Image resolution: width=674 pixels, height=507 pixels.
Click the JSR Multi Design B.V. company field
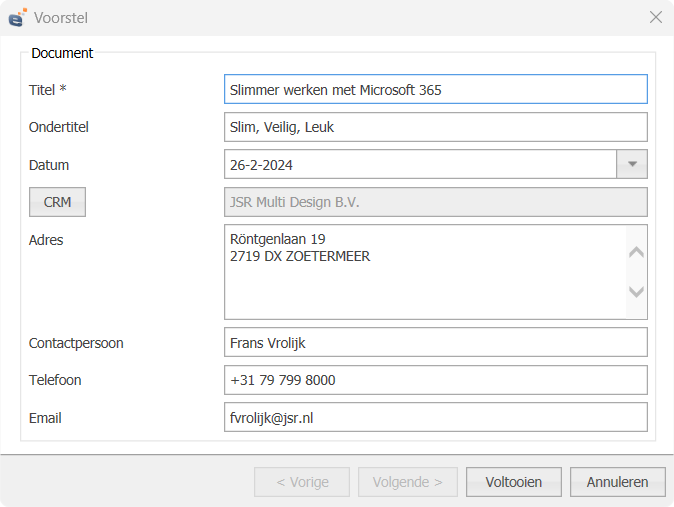[x=435, y=202]
